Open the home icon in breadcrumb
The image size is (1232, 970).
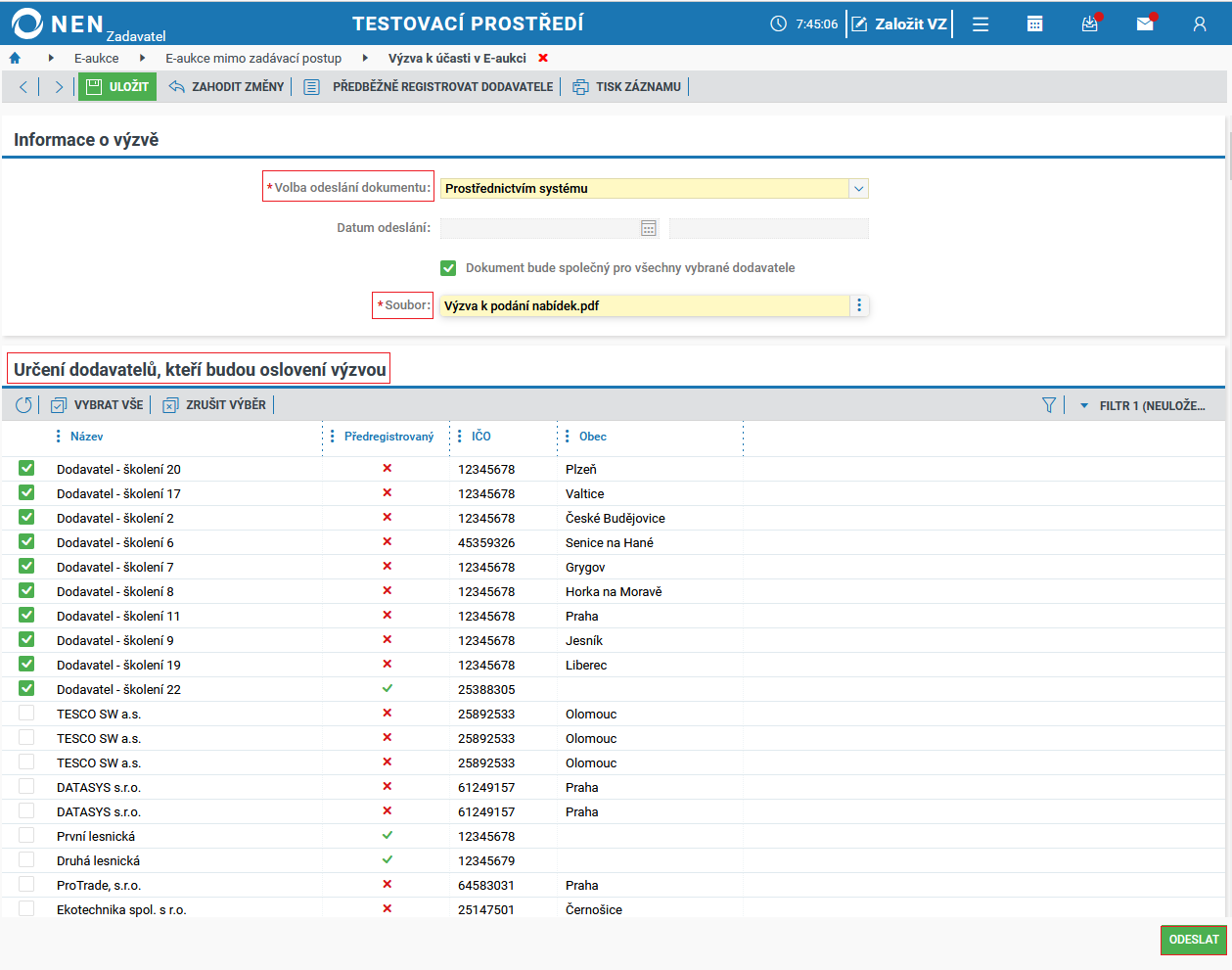(x=15, y=59)
